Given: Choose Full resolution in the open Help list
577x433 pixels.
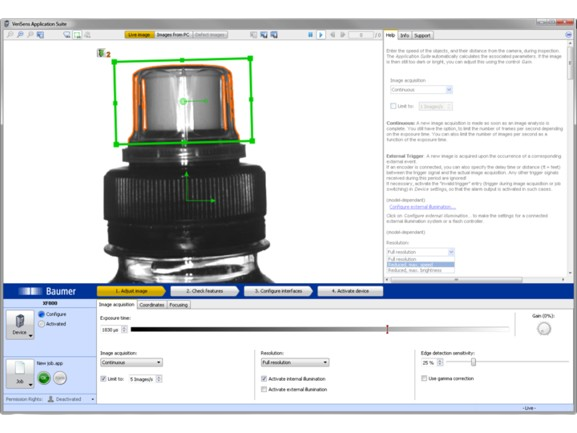Looking at the screenshot, I should click(421, 259).
